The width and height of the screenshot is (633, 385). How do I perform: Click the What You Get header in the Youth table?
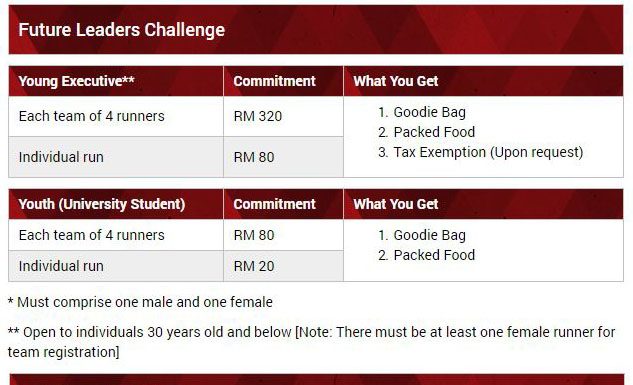pos(483,204)
